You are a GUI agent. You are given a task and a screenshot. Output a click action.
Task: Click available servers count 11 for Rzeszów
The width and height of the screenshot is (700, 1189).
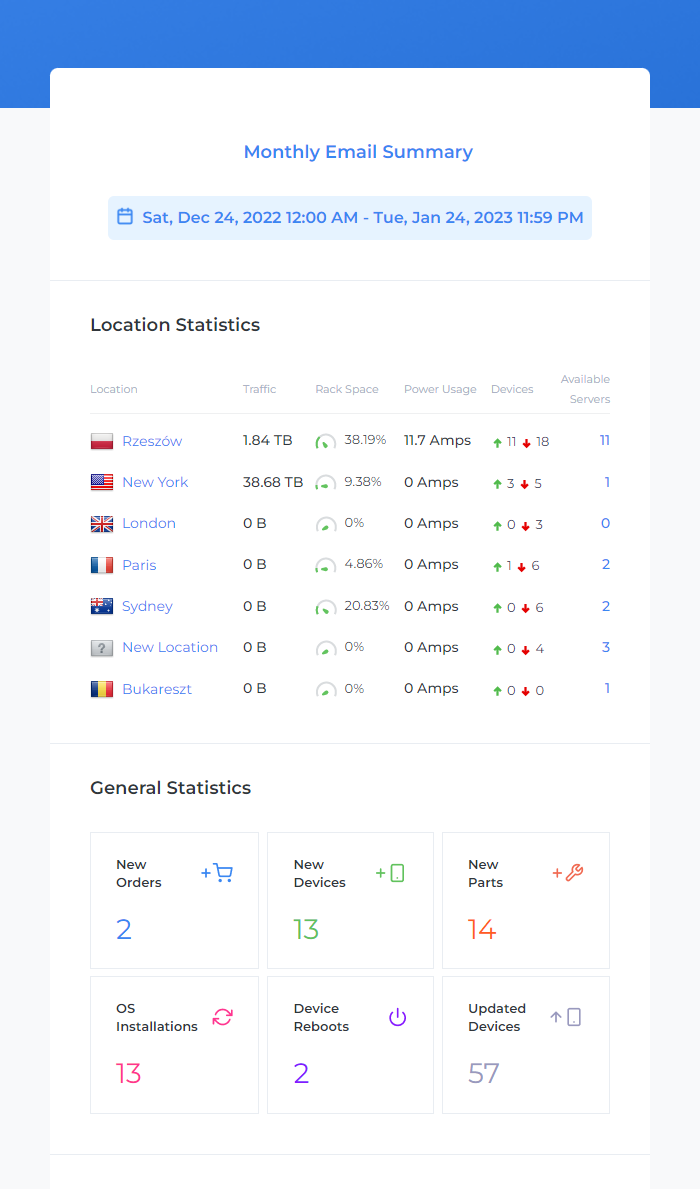pyautogui.click(x=604, y=441)
